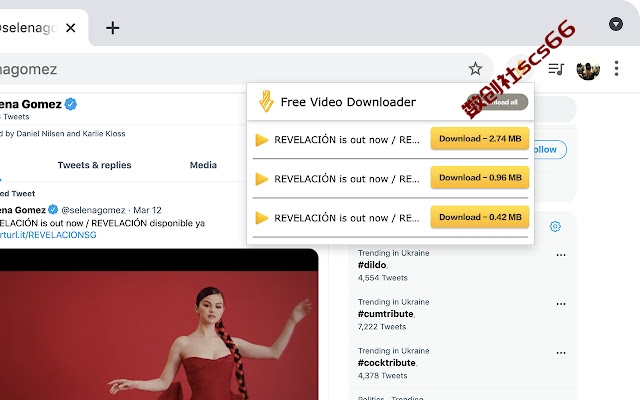Click the Mar 12 tweet date
The height and width of the screenshot is (400, 640).
click(147, 210)
